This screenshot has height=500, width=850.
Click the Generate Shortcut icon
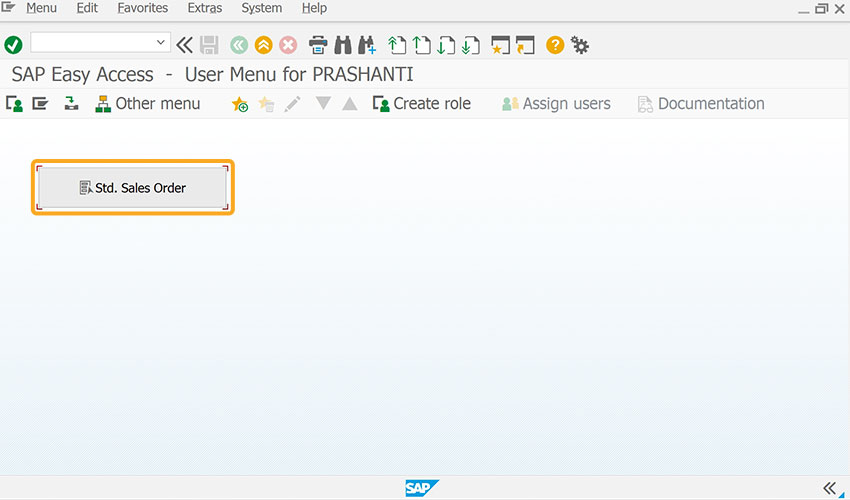(x=525, y=45)
